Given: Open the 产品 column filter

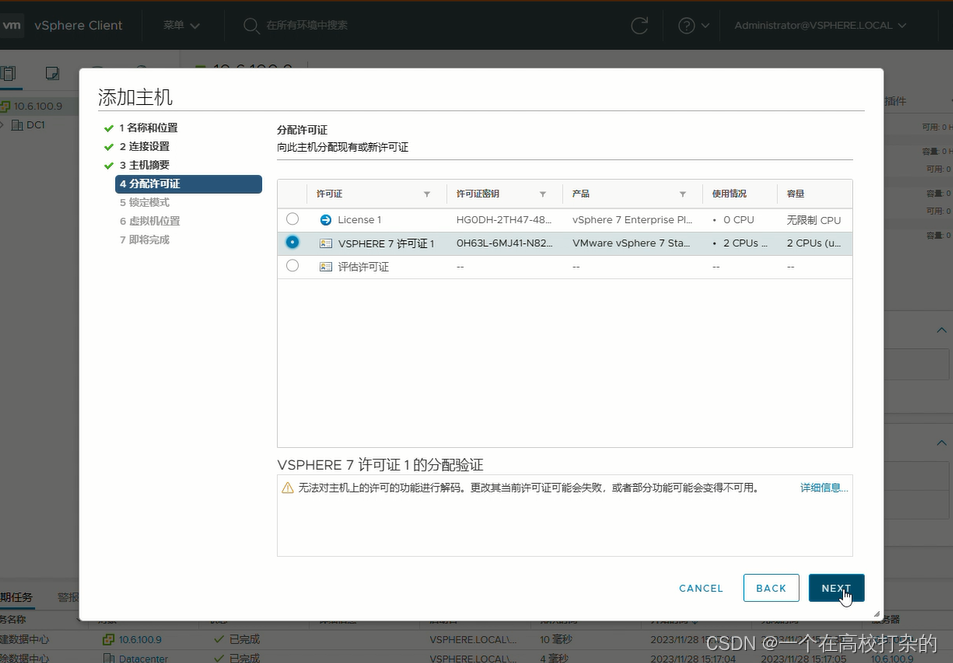Looking at the screenshot, I should coord(683,194).
